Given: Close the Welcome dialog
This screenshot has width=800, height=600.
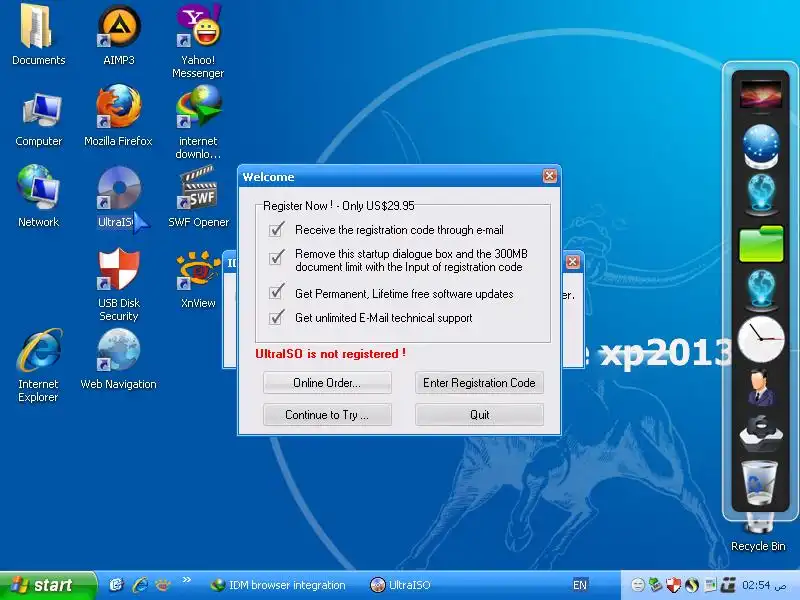Looking at the screenshot, I should (549, 176).
